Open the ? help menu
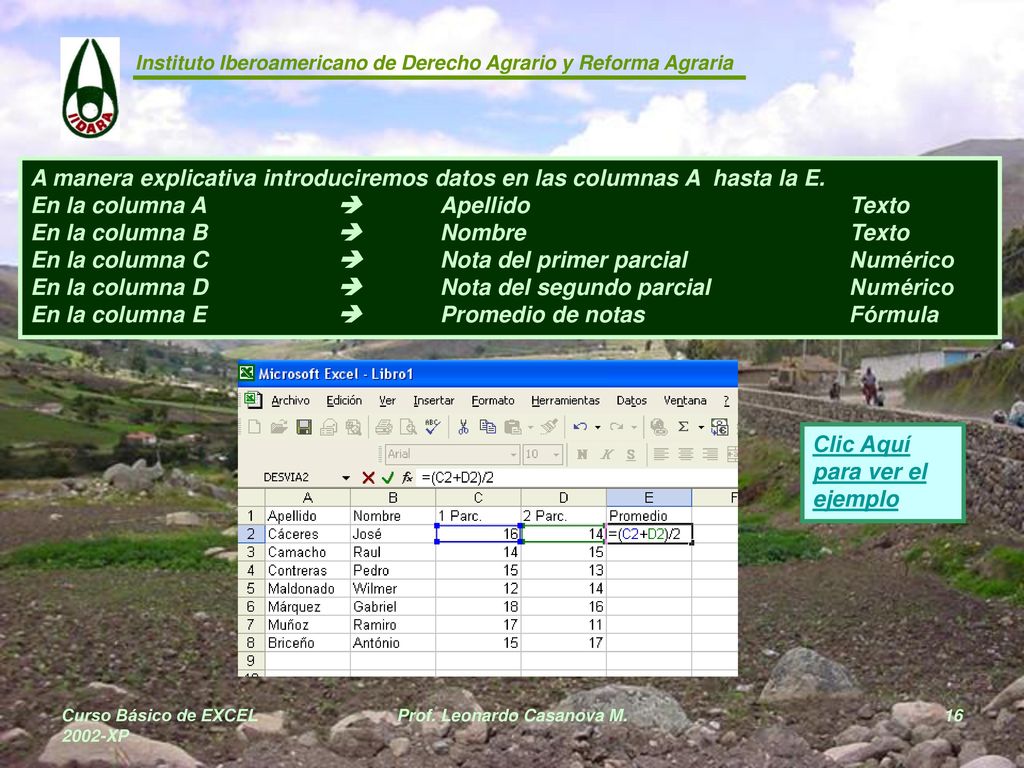 pyautogui.click(x=726, y=400)
